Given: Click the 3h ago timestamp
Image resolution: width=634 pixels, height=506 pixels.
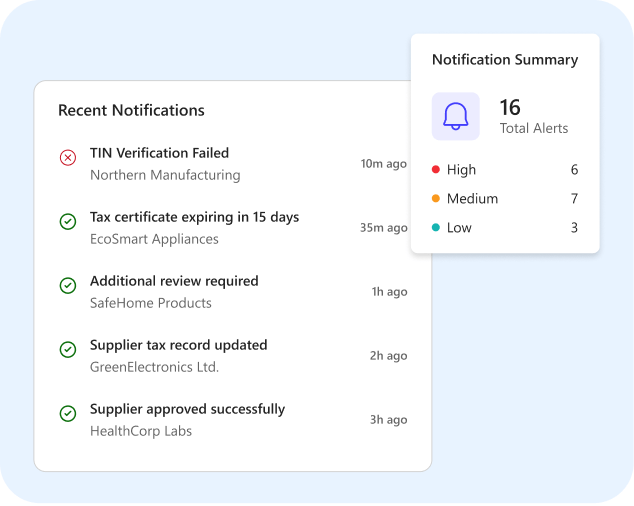Looking at the screenshot, I should click(389, 419).
